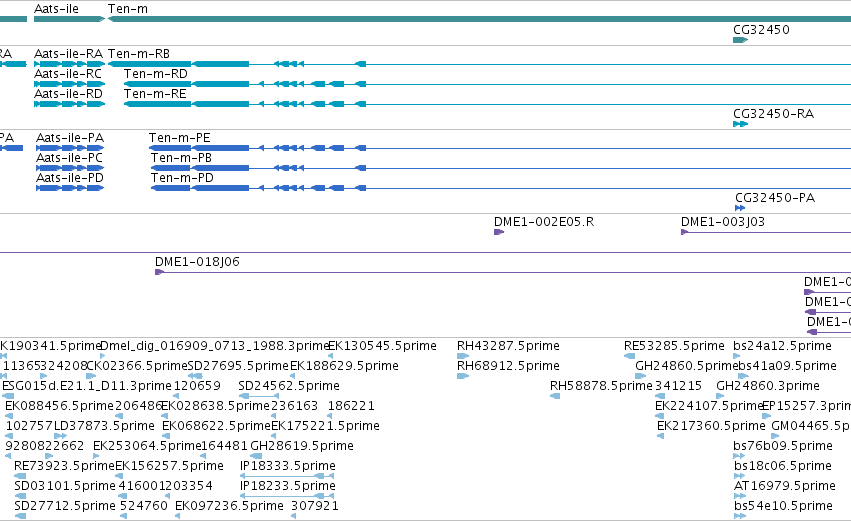The width and height of the screenshot is (851, 521).
Task: Open the Ten-m-RE transcript label
Action: [x=155, y=94]
